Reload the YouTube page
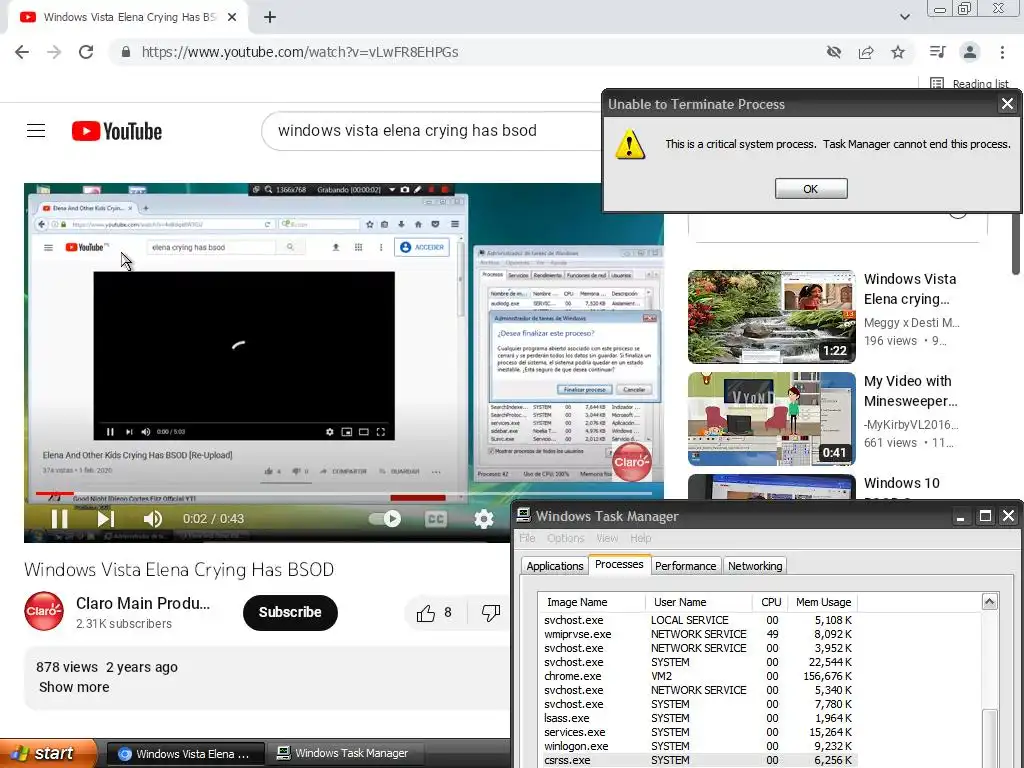The image size is (1024, 768). point(86,52)
